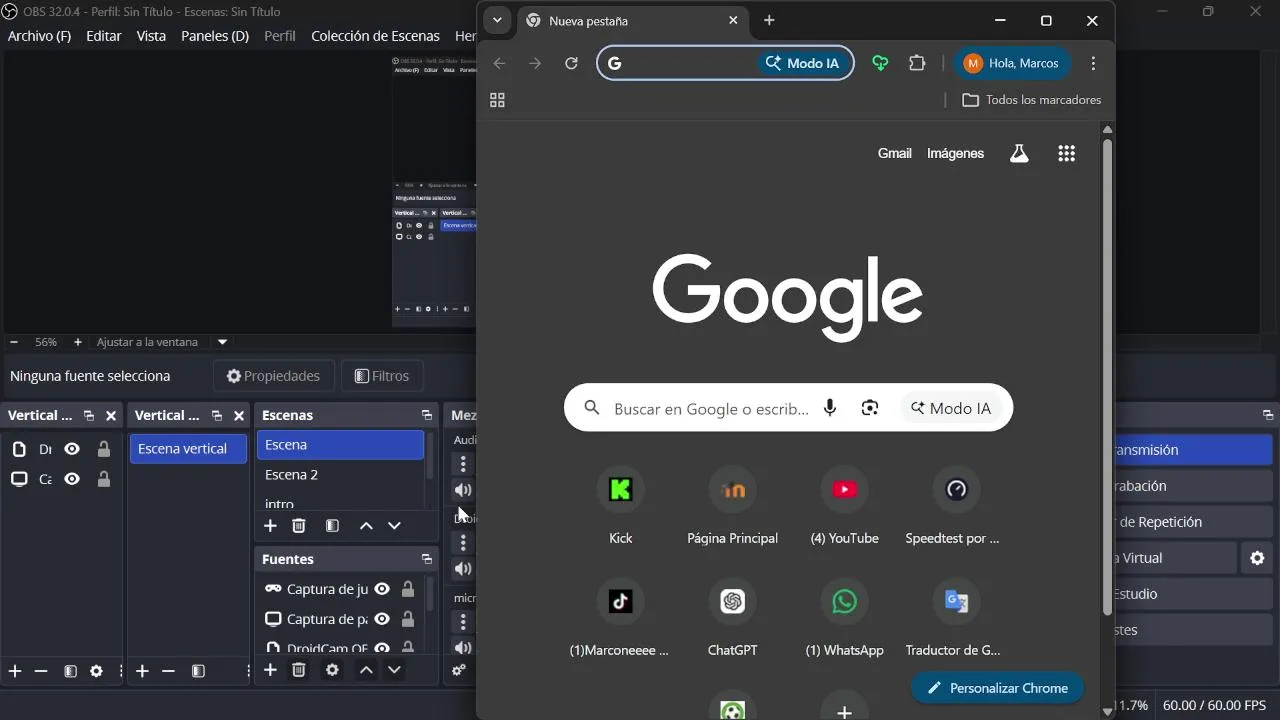Open source properties gear in Fuentes toolbar
This screenshot has width=1280, height=720.
click(x=332, y=670)
